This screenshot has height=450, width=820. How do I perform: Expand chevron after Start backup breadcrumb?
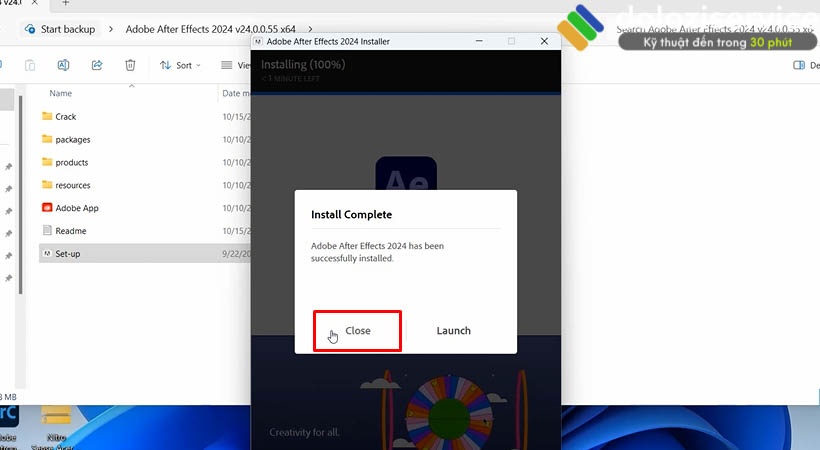(x=110, y=29)
